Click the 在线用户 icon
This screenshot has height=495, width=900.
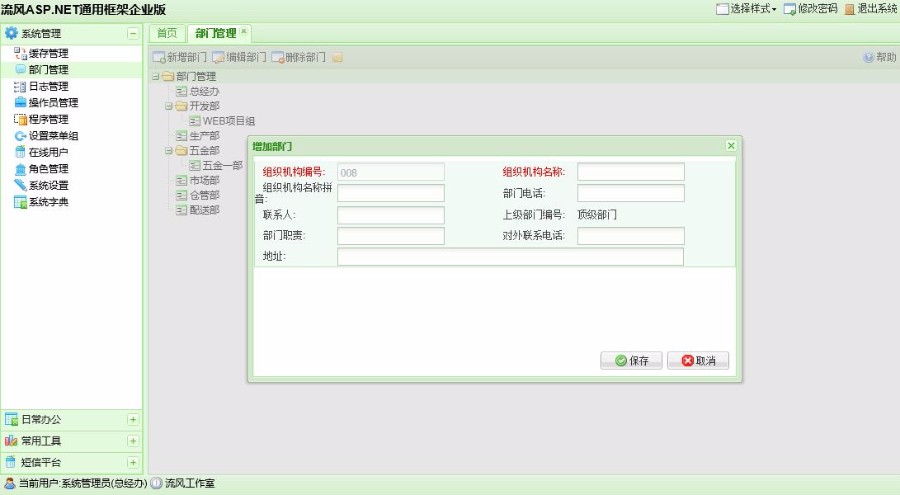[x=20, y=152]
